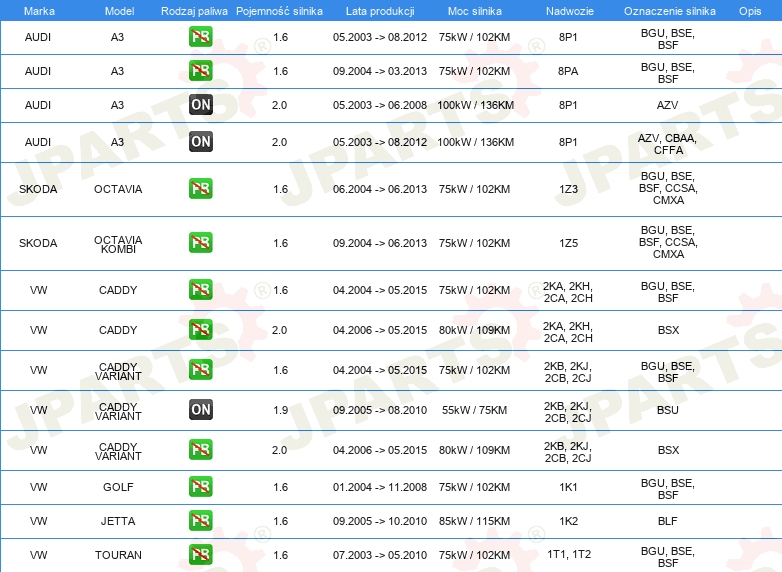Viewport: 782px width, 572px height.
Task: Click production dates 01.2004 -> 11.2008
Action: point(380,487)
